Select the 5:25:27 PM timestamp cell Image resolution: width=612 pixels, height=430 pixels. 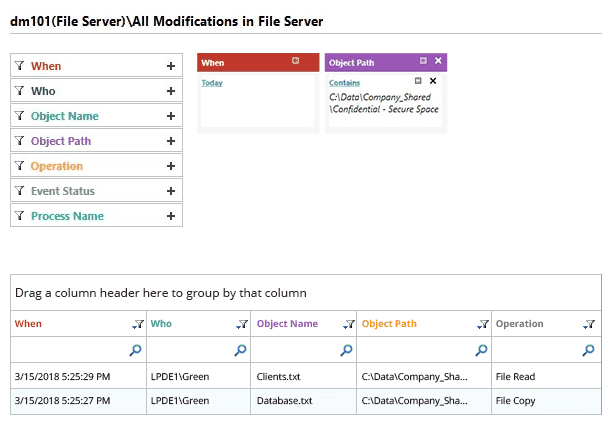[x=78, y=401]
